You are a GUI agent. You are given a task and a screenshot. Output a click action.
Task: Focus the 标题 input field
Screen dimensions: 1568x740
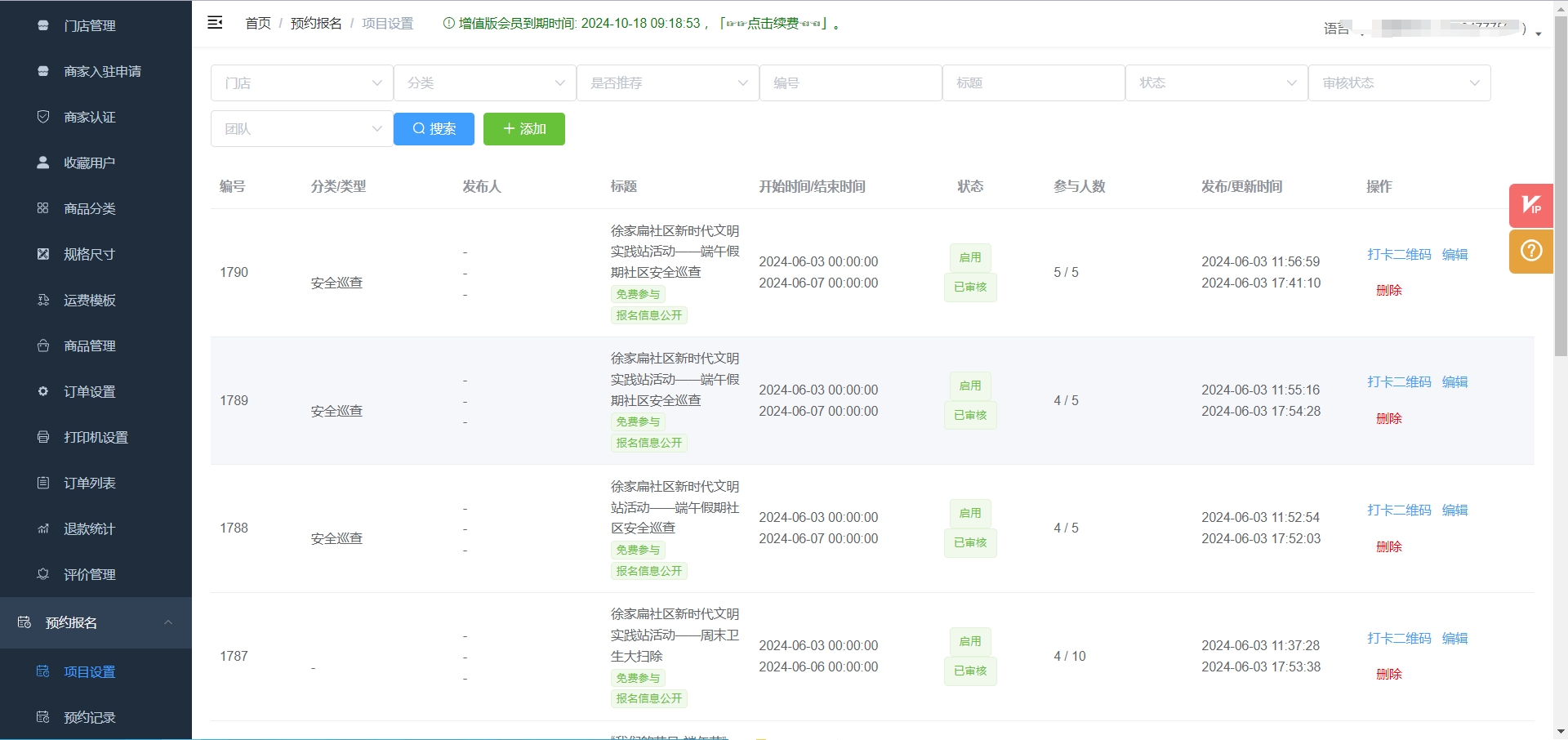point(1034,82)
